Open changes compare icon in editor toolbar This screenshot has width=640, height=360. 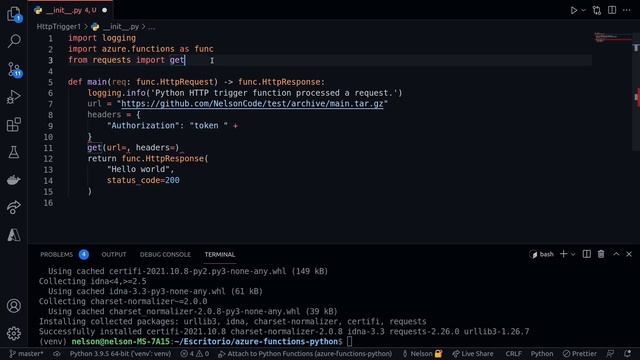pyautogui.click(x=597, y=10)
